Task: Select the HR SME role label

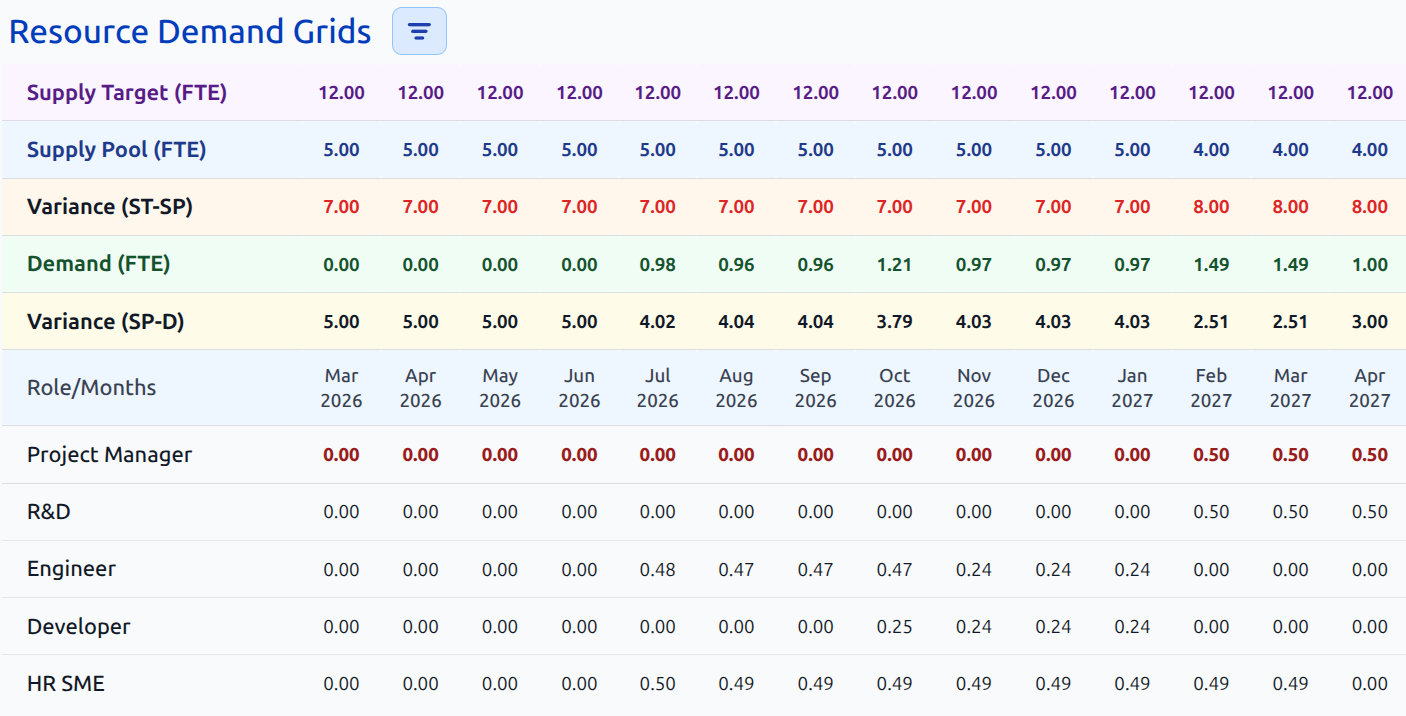Action: click(66, 684)
